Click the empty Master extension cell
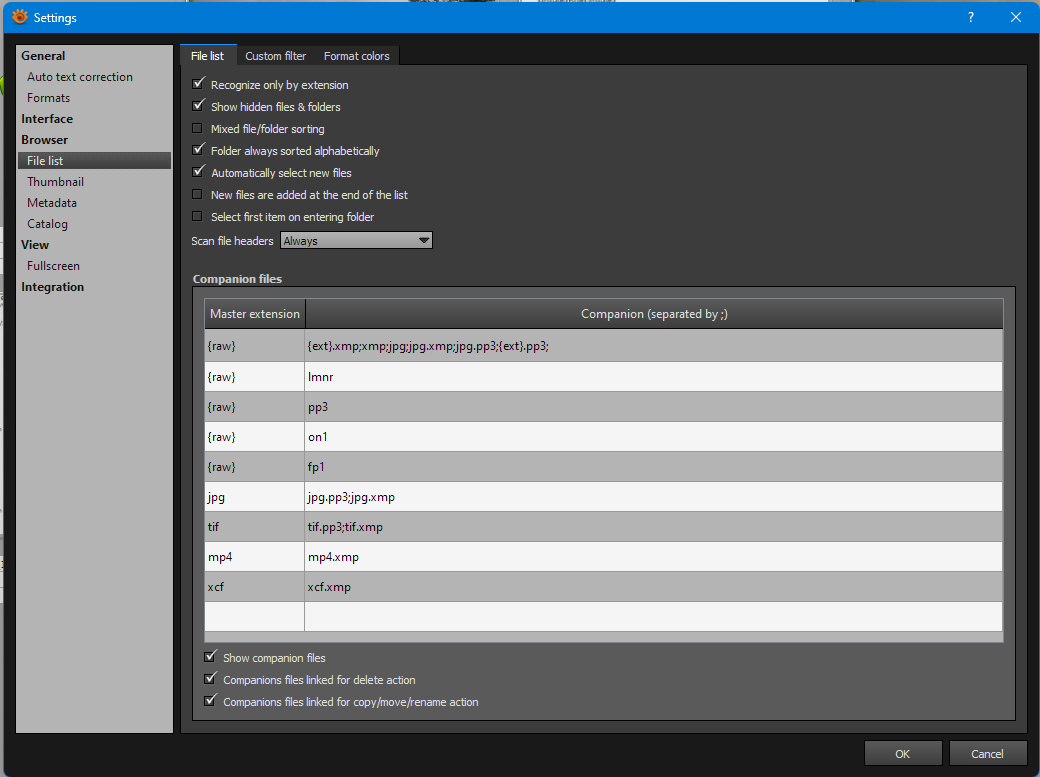Screen dimensions: 1040x777 coord(254,616)
